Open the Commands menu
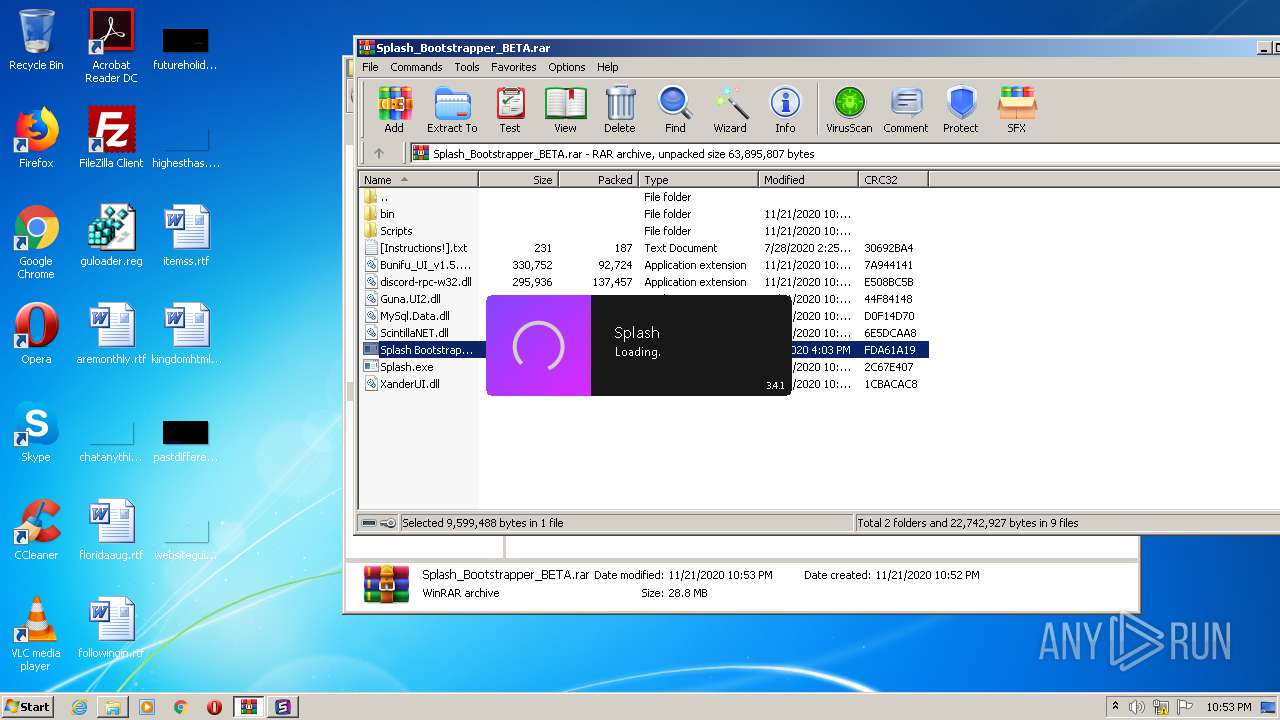The width and height of the screenshot is (1280, 720). pos(416,67)
